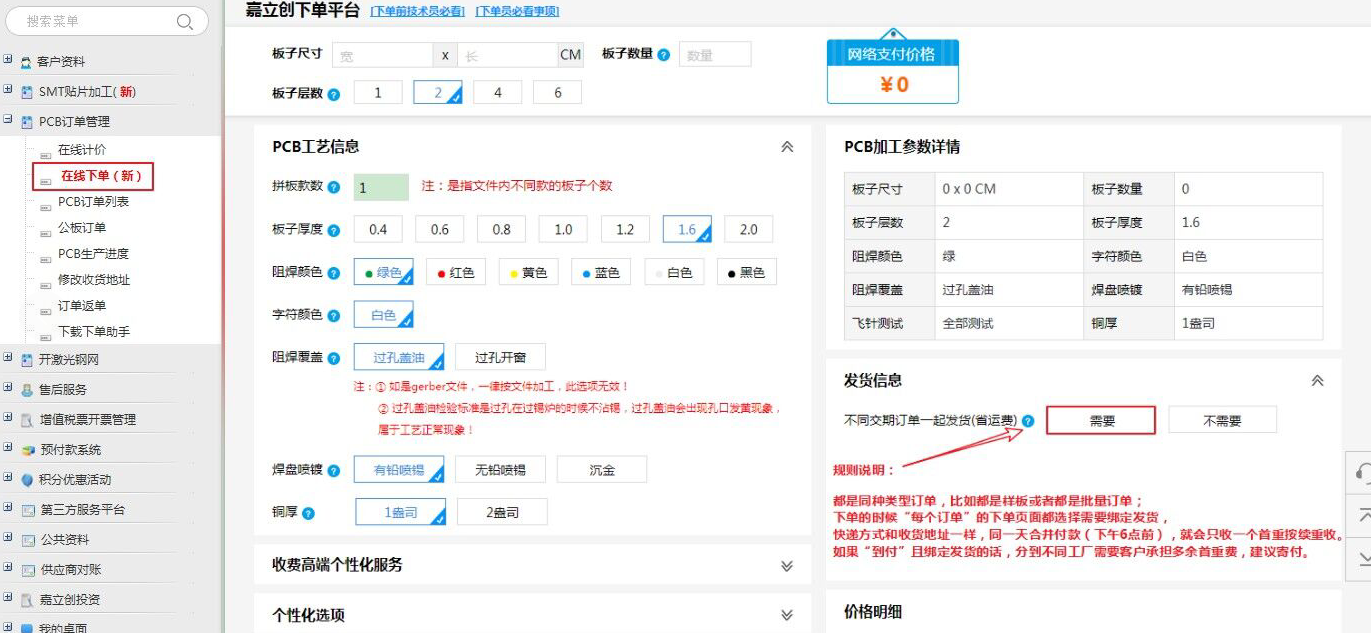Click the help icon next to 板子层数
Image resolution: width=1371 pixels, height=633 pixels.
(334, 94)
